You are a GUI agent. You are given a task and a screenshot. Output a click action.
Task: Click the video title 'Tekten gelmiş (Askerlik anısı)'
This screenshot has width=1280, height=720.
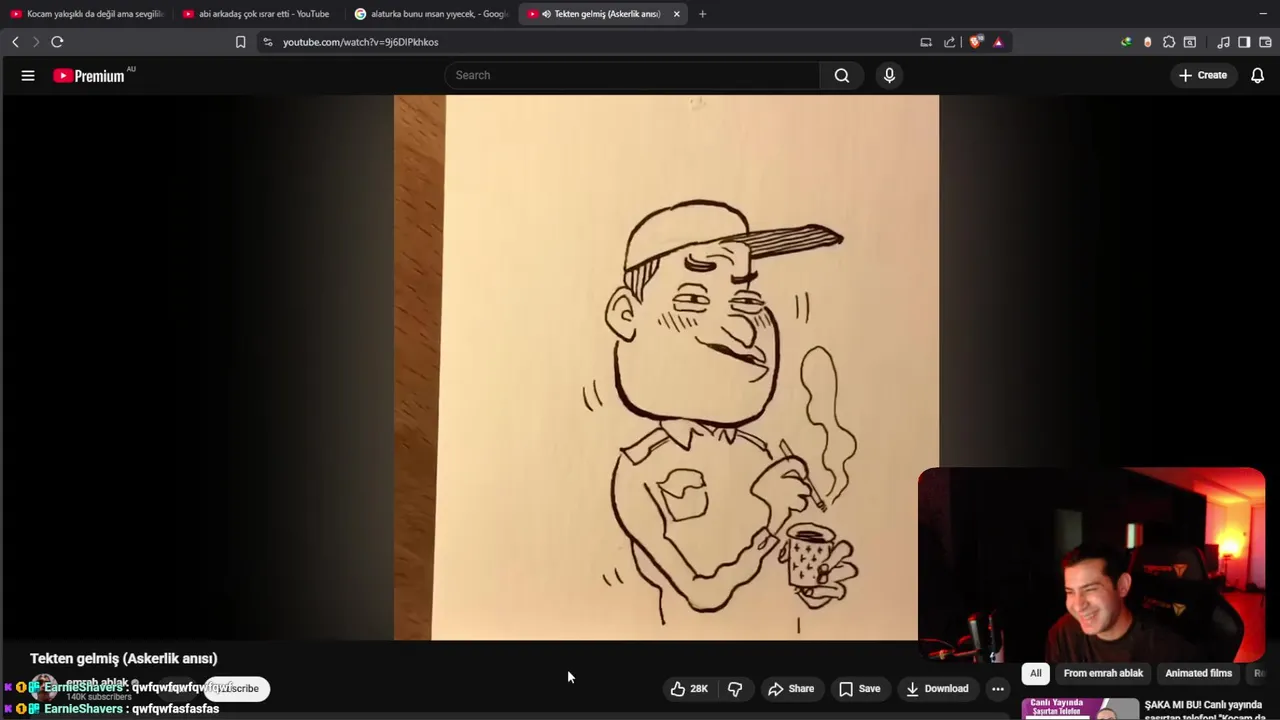(x=124, y=658)
